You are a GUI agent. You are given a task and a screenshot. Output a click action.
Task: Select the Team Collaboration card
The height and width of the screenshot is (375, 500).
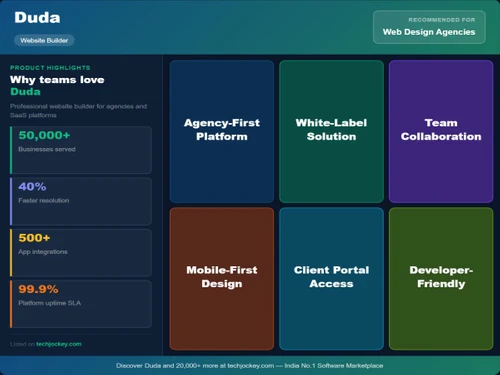(441, 131)
